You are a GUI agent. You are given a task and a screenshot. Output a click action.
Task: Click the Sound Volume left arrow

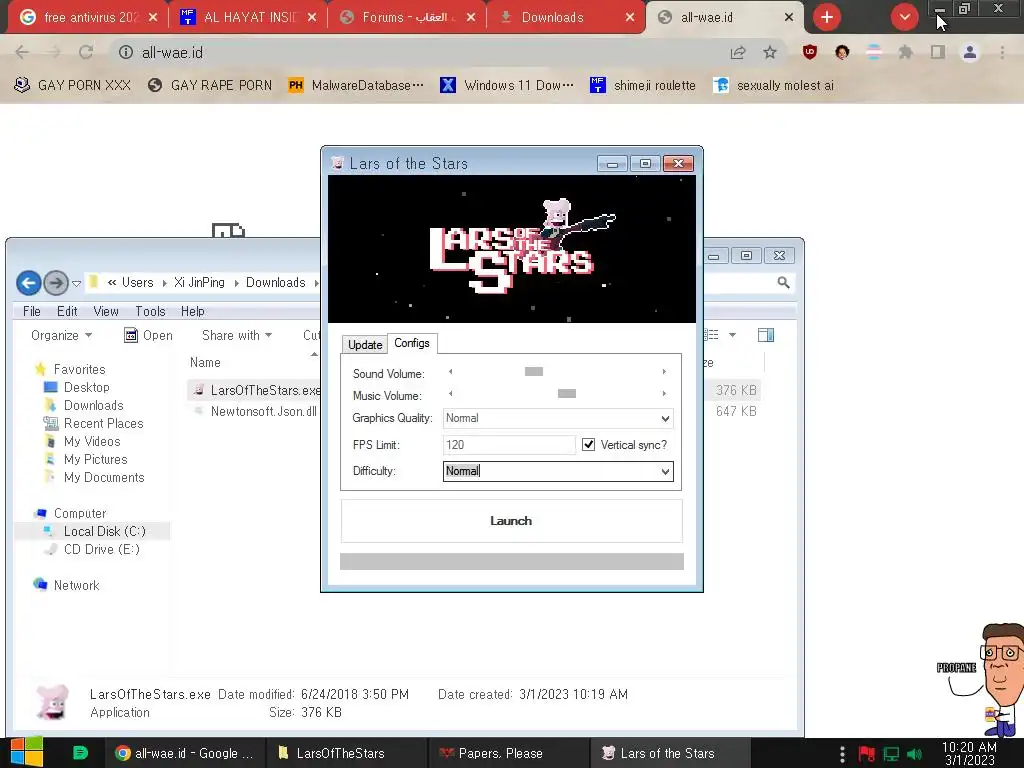point(451,372)
